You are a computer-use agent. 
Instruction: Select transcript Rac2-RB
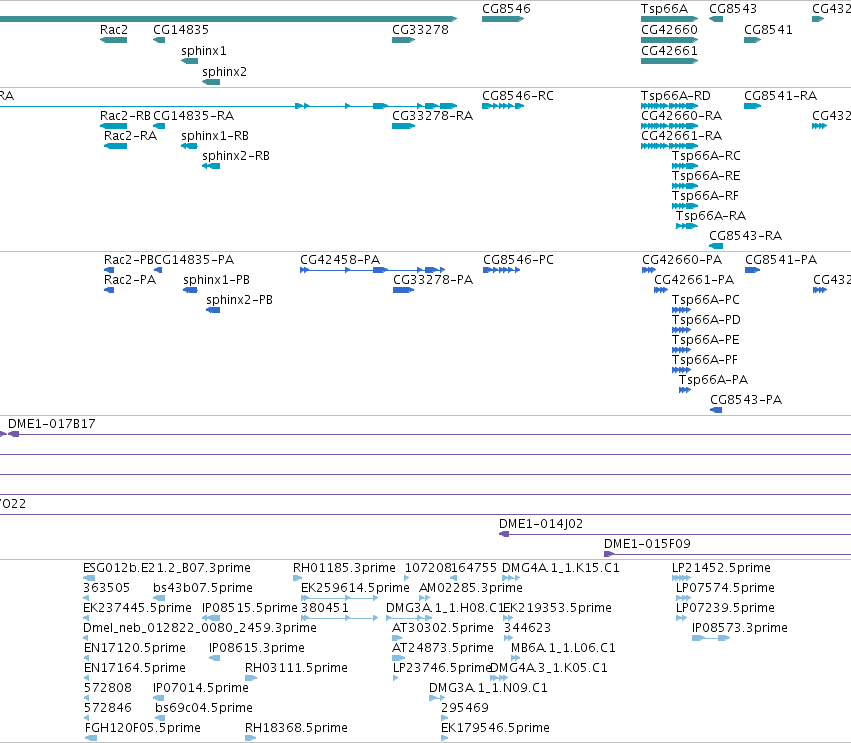pyautogui.click(x=113, y=126)
